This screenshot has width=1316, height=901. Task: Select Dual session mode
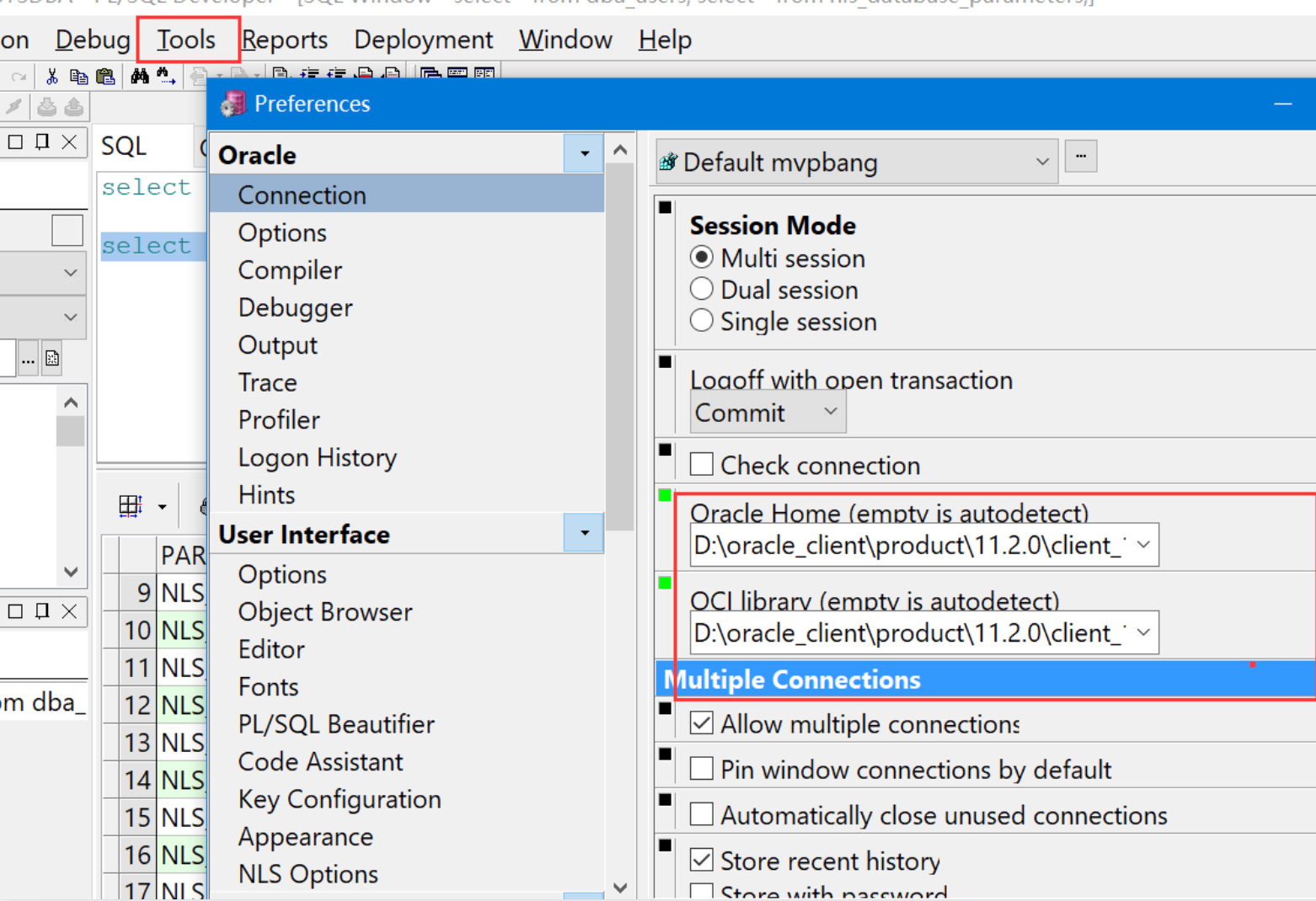702,289
